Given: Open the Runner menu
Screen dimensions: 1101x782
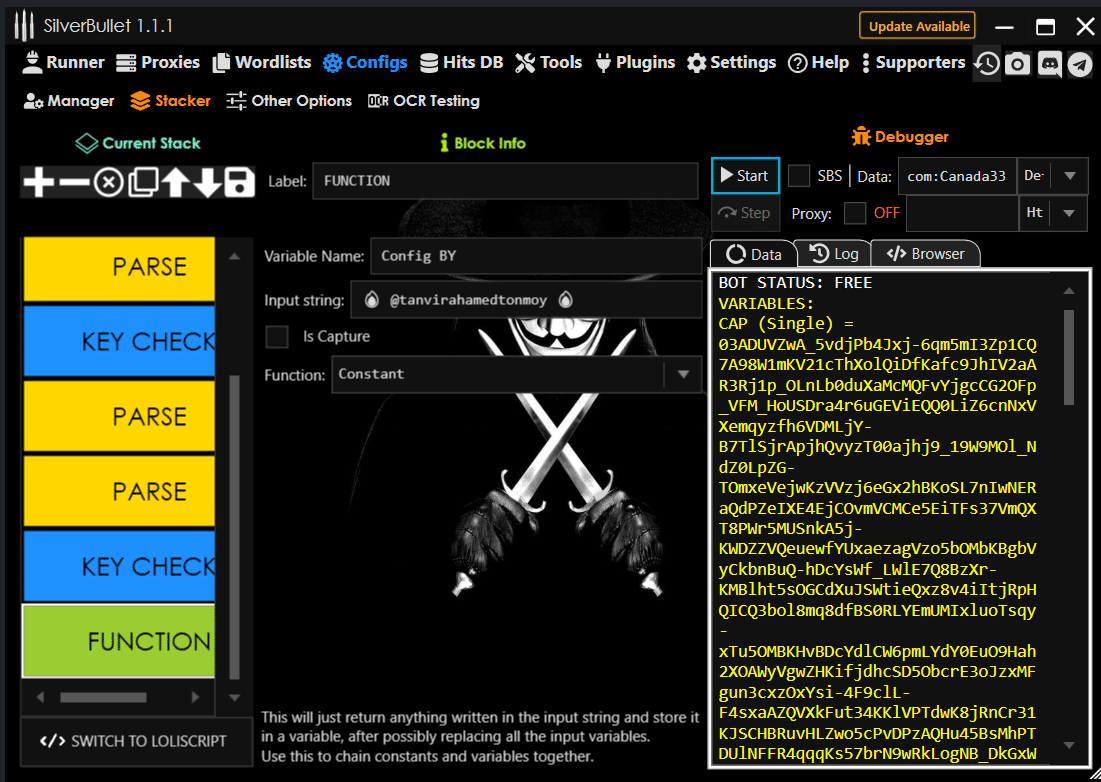Looking at the screenshot, I should coord(63,62).
